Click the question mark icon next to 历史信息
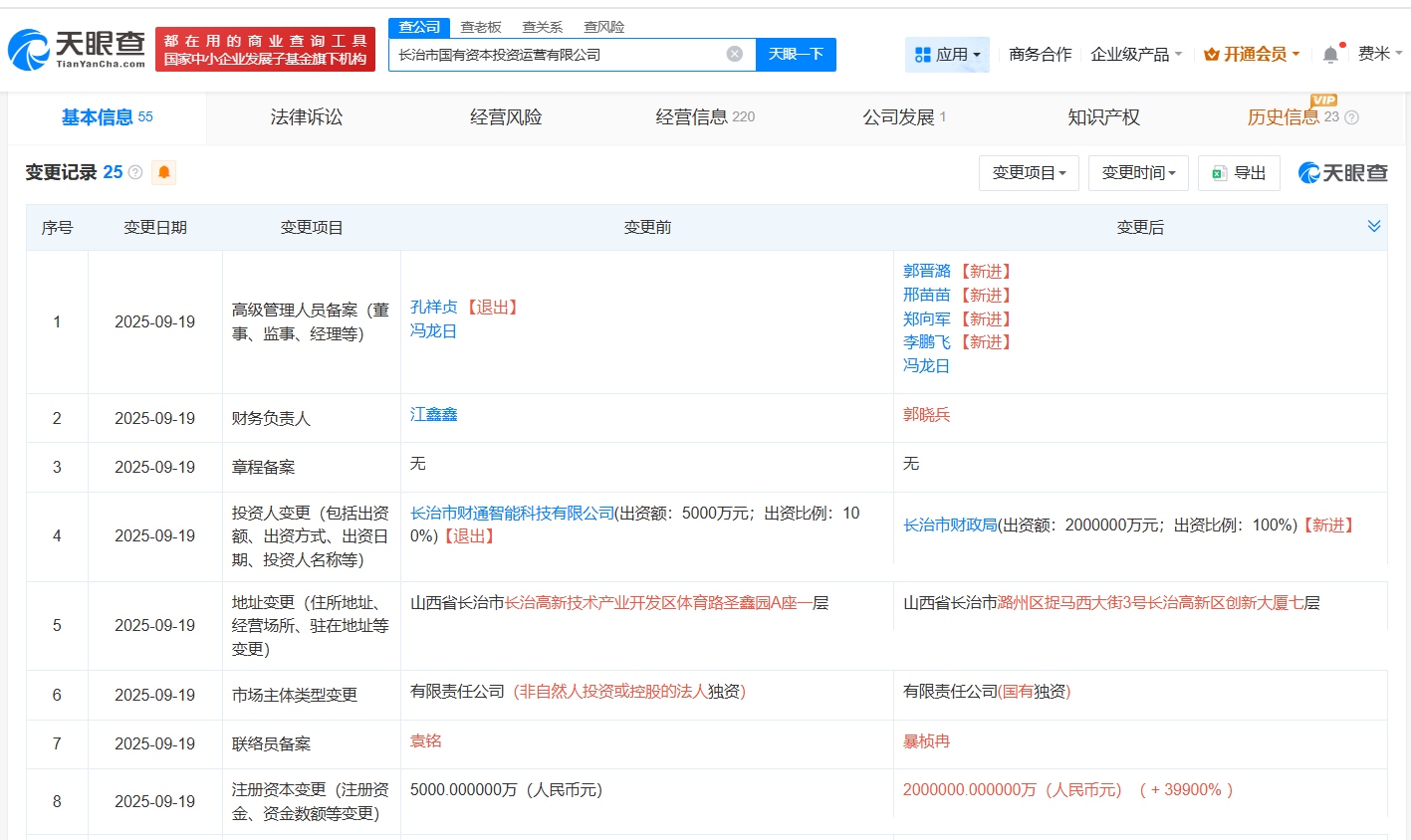This screenshot has width=1411, height=840. pyautogui.click(x=1350, y=117)
